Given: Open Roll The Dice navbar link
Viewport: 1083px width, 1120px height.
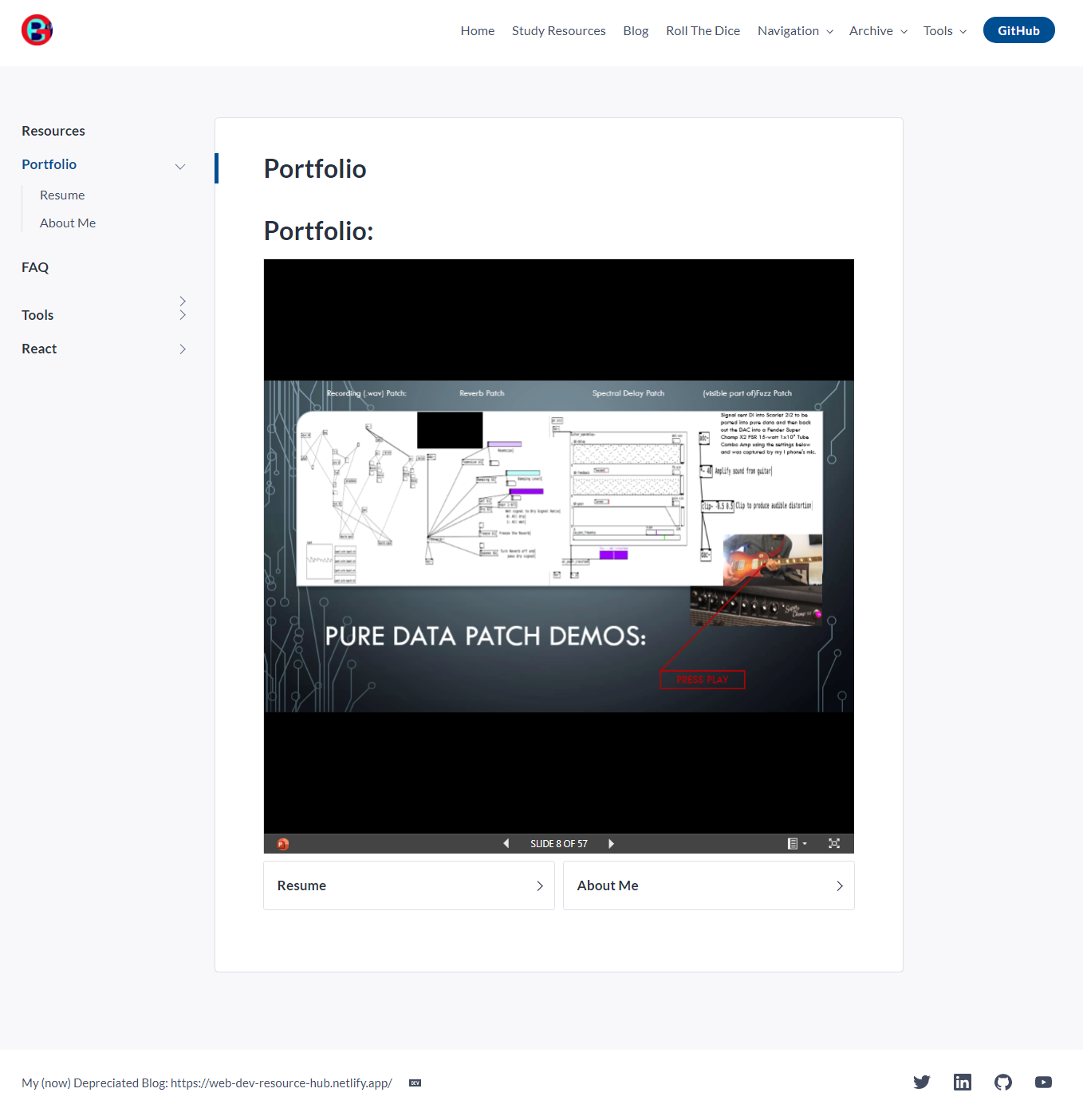Looking at the screenshot, I should tap(703, 30).
